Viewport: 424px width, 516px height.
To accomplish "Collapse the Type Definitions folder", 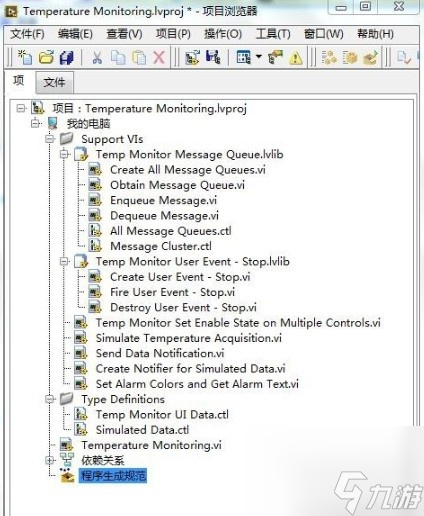I will click(x=50, y=399).
